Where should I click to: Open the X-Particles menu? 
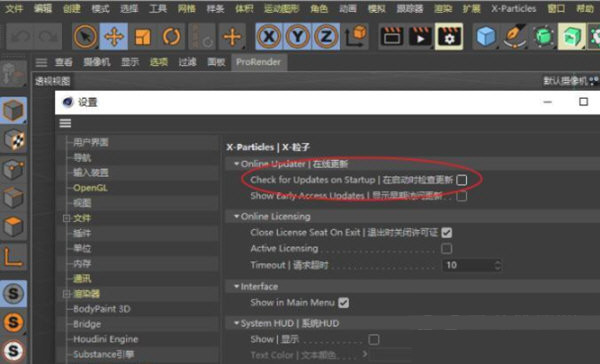pos(514,8)
